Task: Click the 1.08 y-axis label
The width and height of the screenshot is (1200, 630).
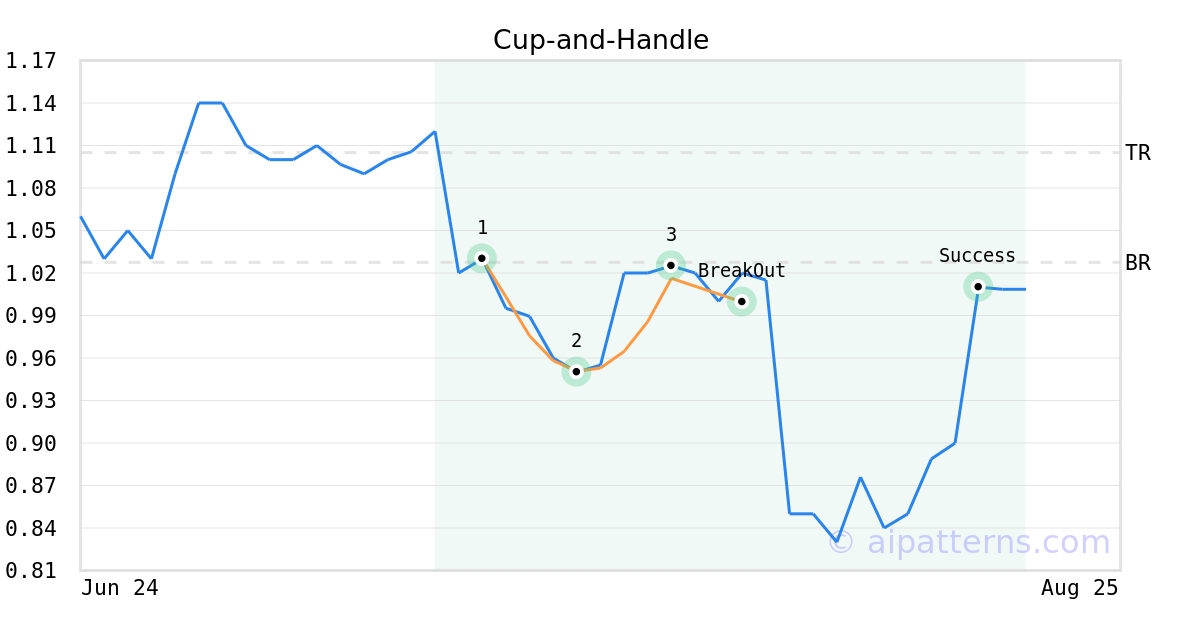Action: point(30,188)
